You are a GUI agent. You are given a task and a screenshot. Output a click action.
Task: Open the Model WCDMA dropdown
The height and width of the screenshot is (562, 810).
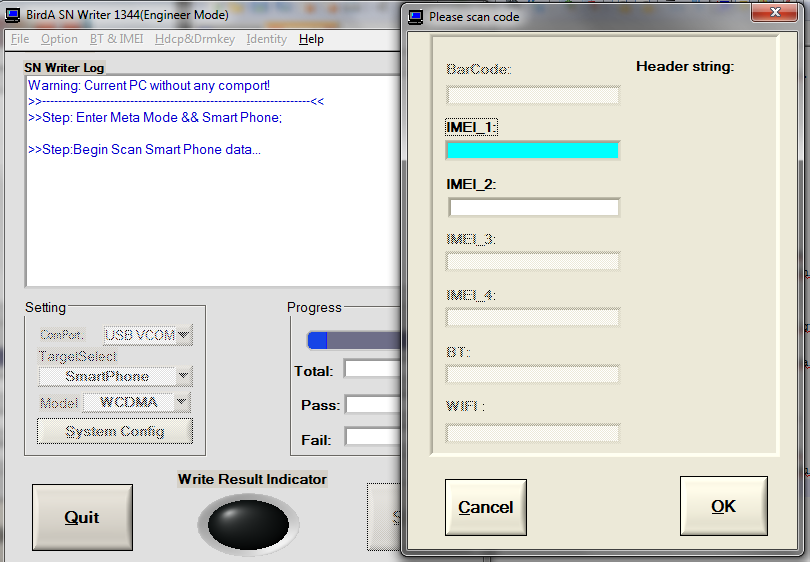click(x=181, y=402)
